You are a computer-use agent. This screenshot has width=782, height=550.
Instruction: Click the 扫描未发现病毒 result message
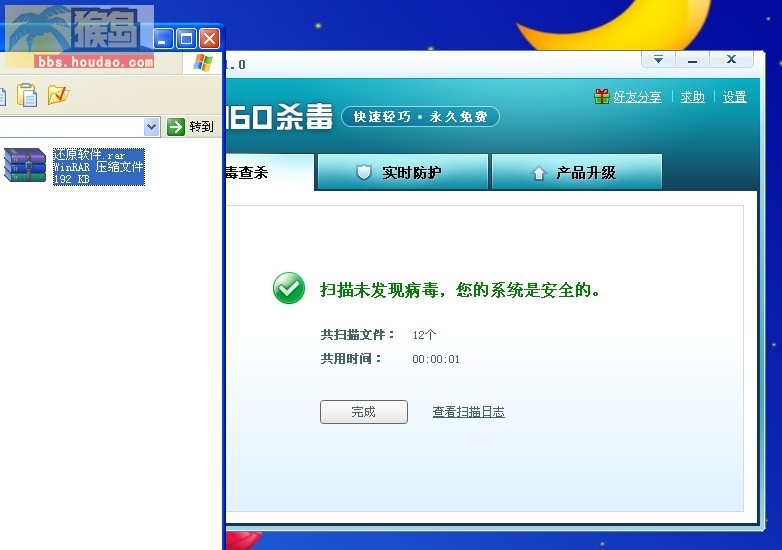click(460, 289)
